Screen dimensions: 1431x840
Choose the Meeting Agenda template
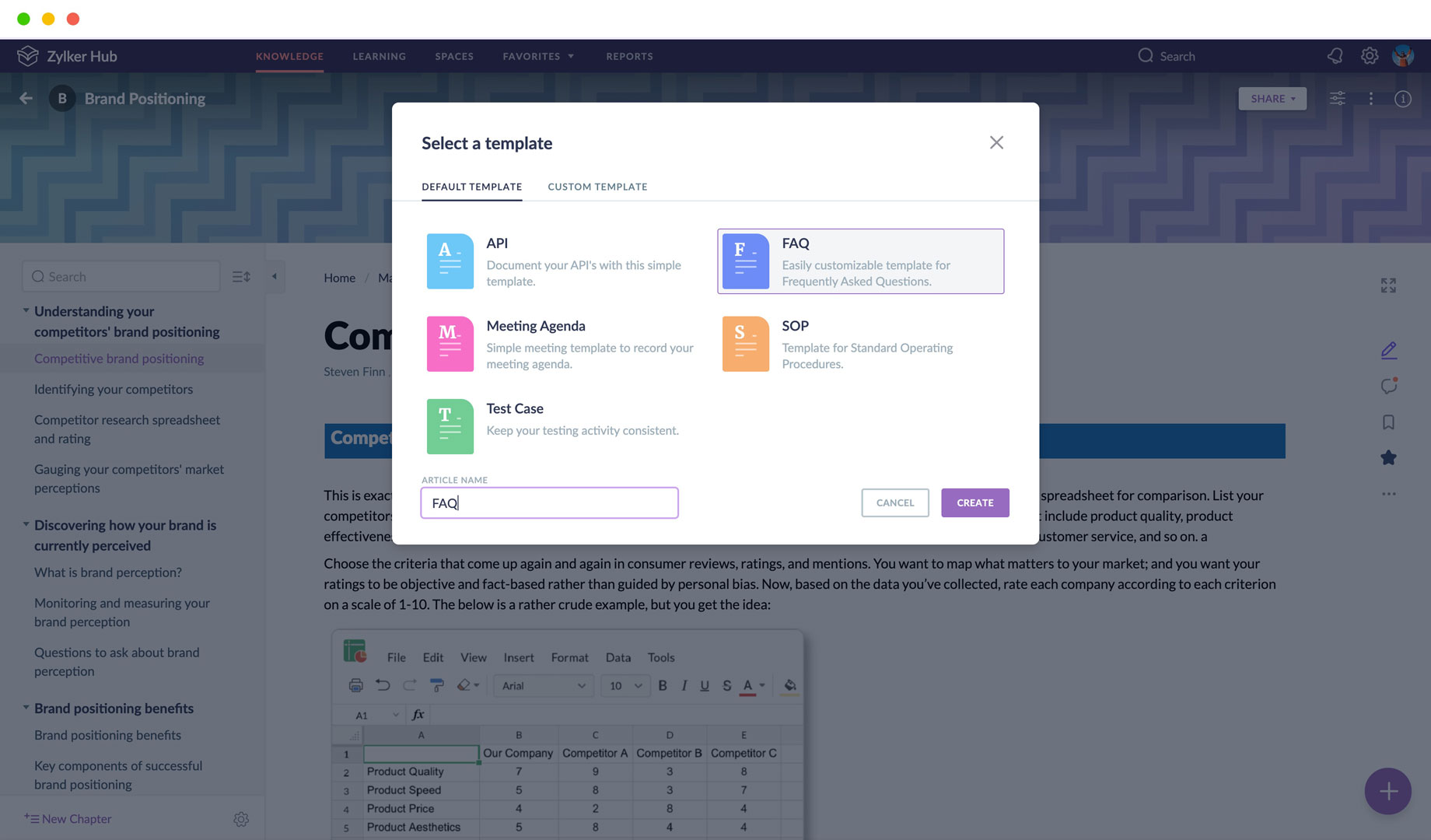coord(562,344)
